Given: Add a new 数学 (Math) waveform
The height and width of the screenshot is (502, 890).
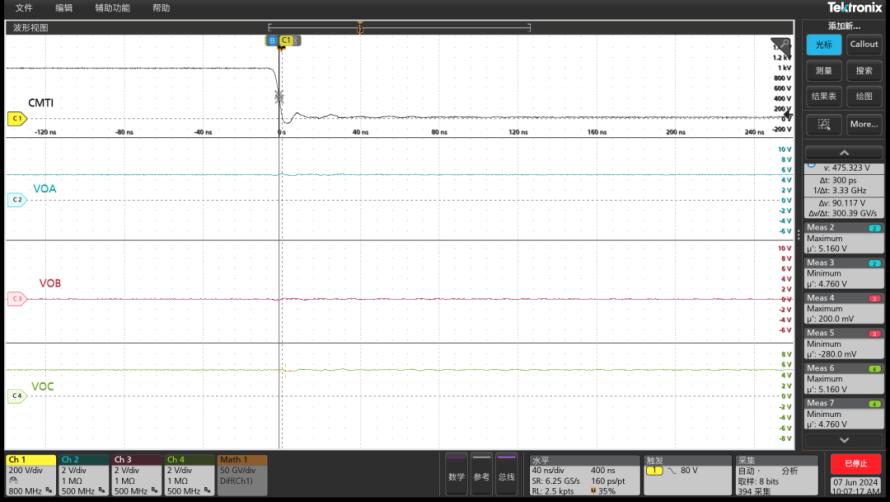Looking at the screenshot, I should [456, 474].
